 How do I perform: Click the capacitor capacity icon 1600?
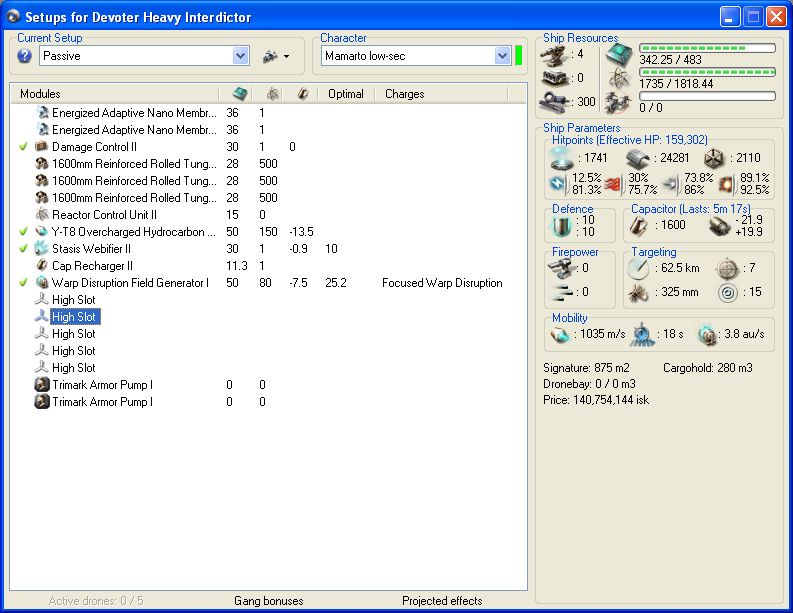pyautogui.click(x=638, y=226)
